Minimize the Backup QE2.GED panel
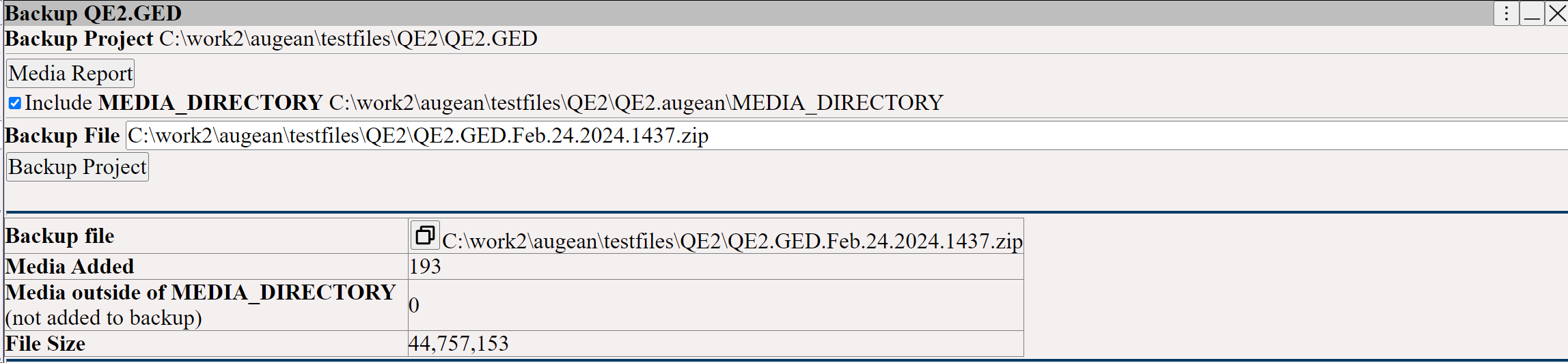1568x363 pixels. point(1532,13)
